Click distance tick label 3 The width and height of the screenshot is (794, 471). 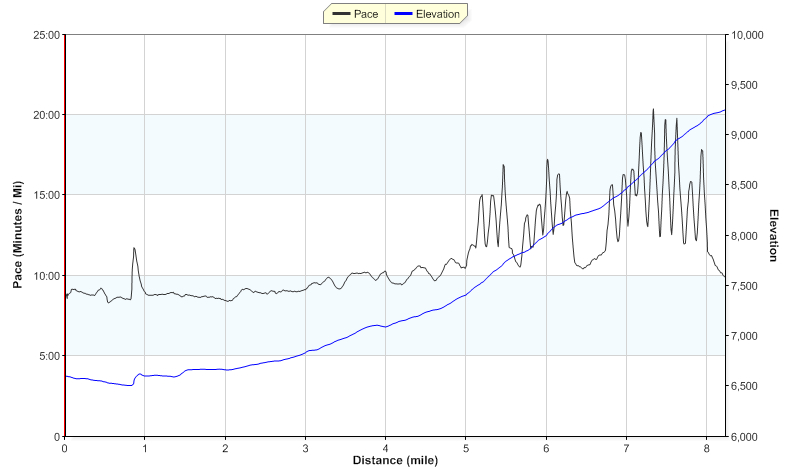[305, 448]
